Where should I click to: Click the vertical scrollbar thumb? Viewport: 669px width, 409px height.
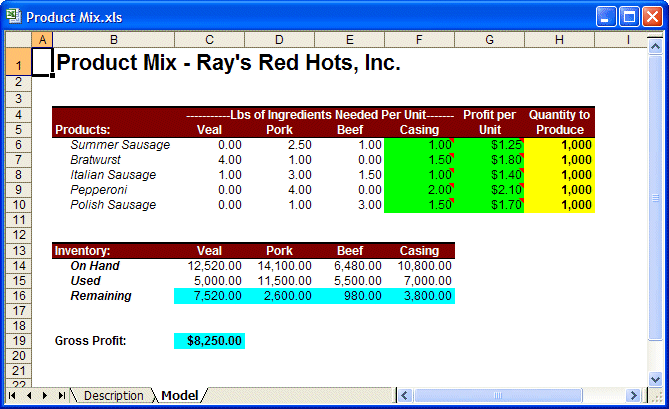click(x=655, y=197)
